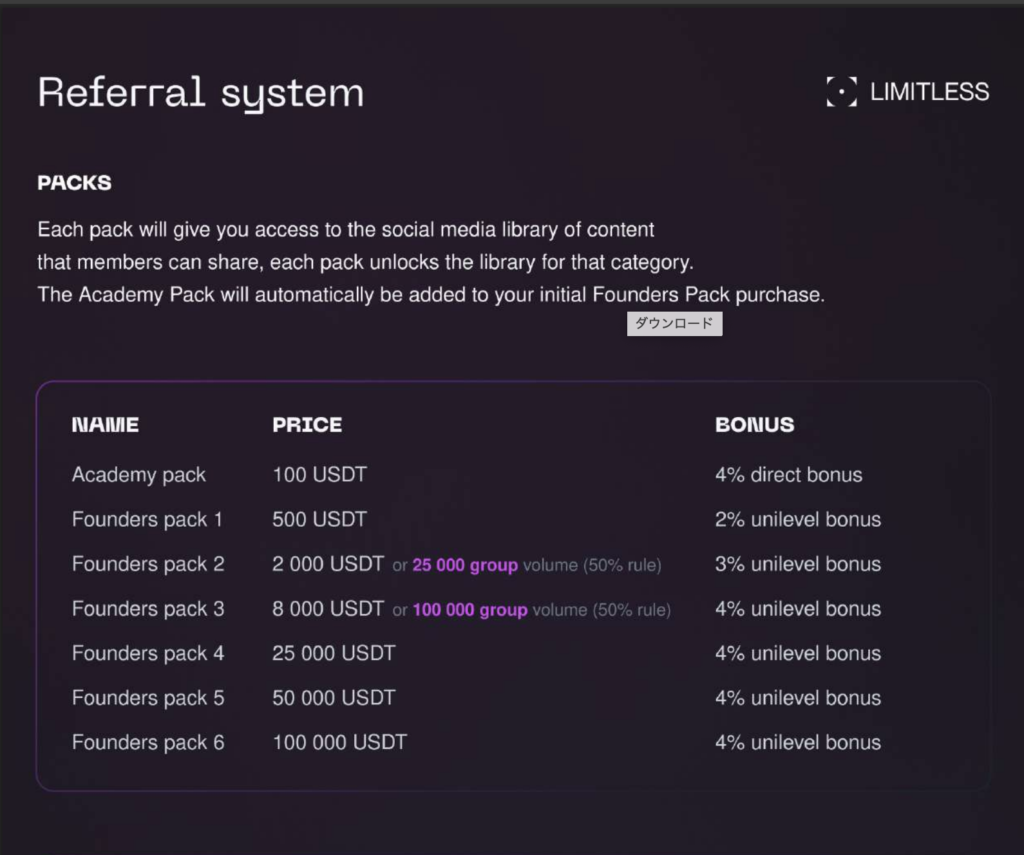Click the purple 100 000 group text
Viewport: 1024px width, 855px height.
[470, 610]
